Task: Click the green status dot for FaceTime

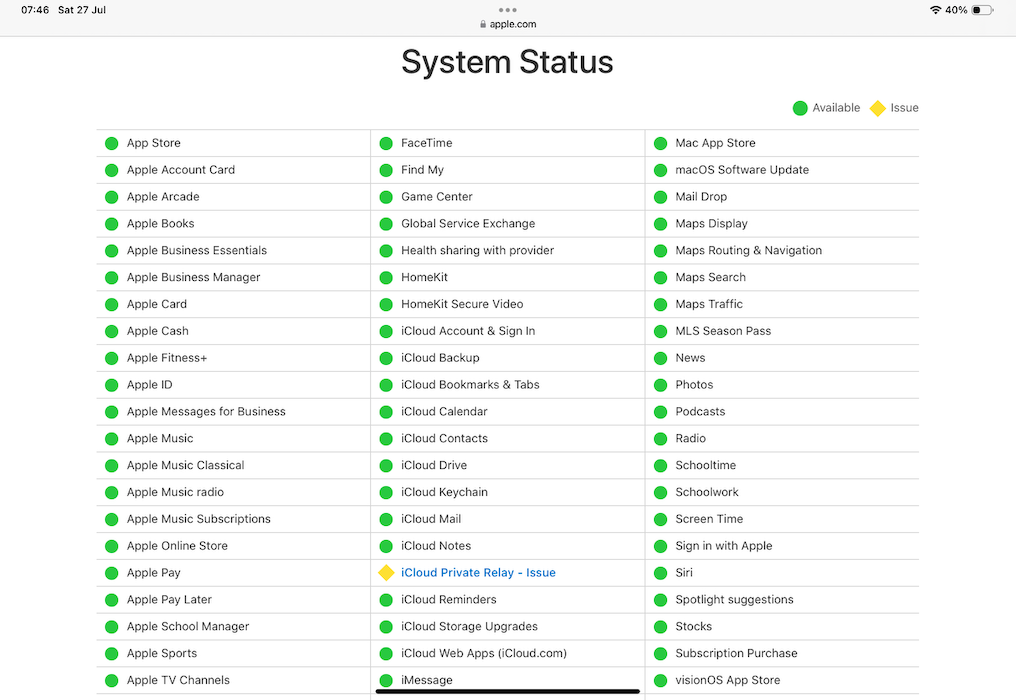Action: click(386, 143)
